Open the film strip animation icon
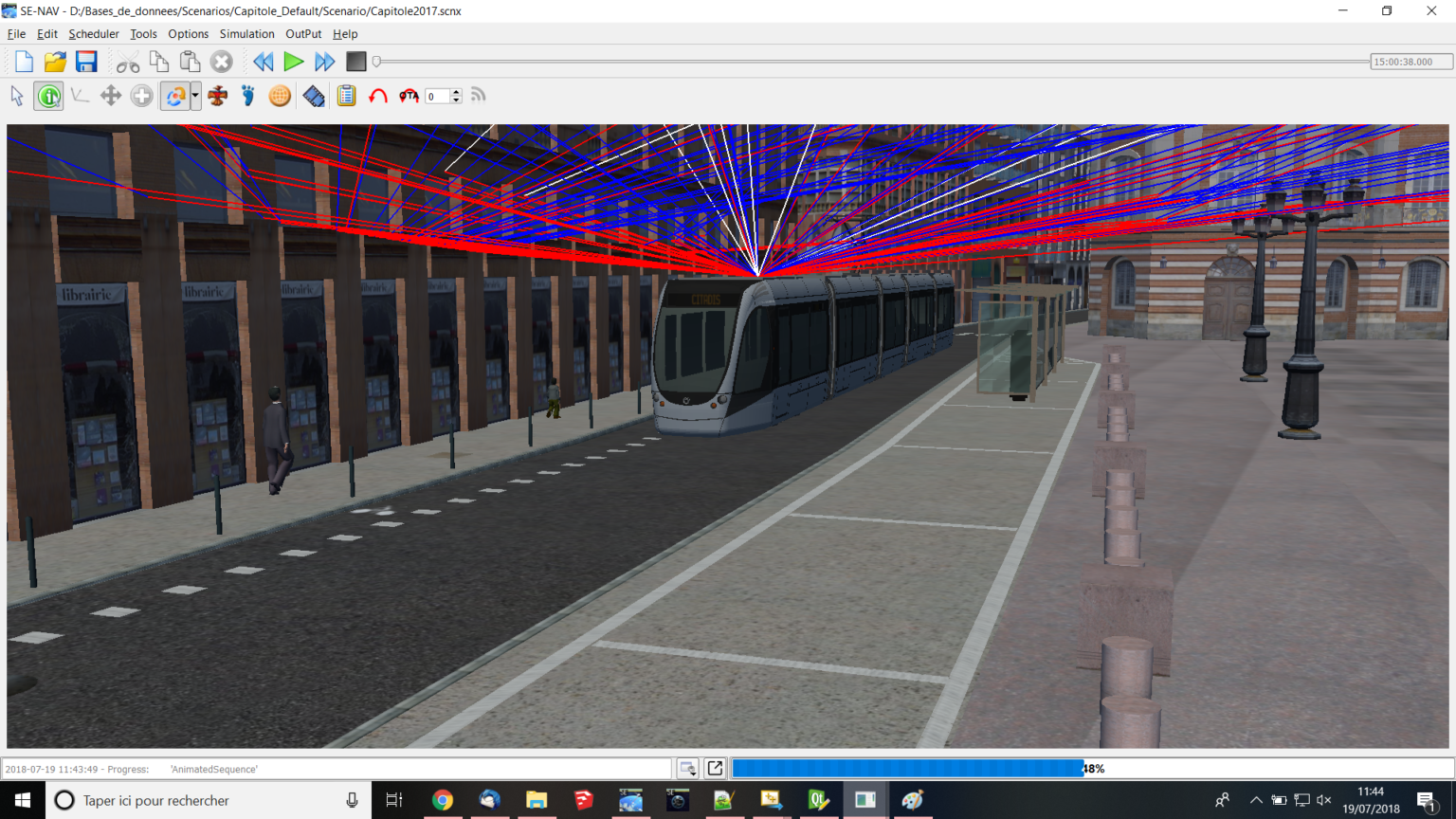The width and height of the screenshot is (1456, 819). [314, 96]
